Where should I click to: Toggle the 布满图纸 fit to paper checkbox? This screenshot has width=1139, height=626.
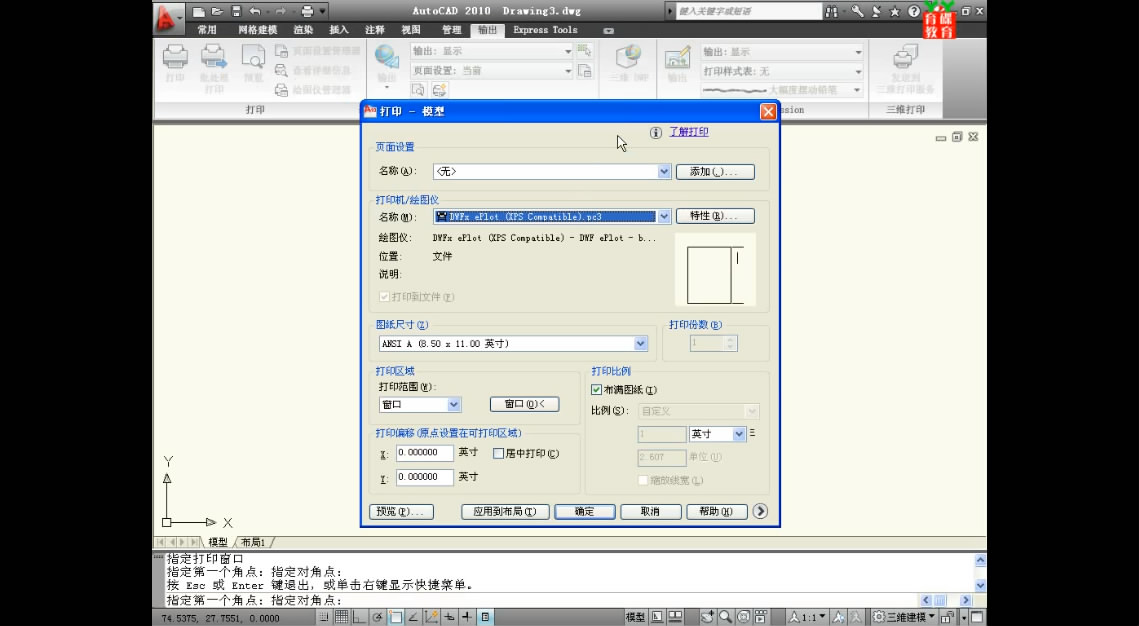(596, 390)
